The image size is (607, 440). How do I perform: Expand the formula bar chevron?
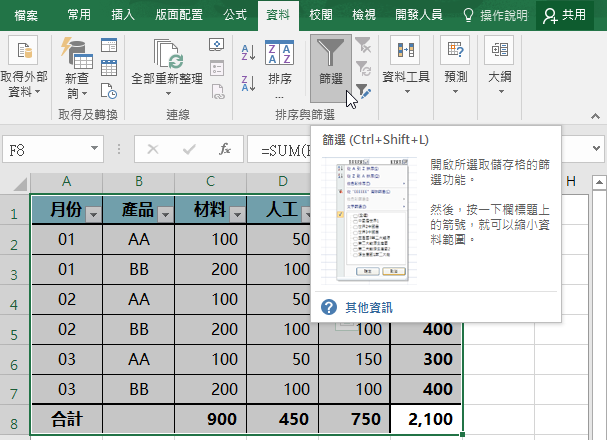click(x=596, y=148)
